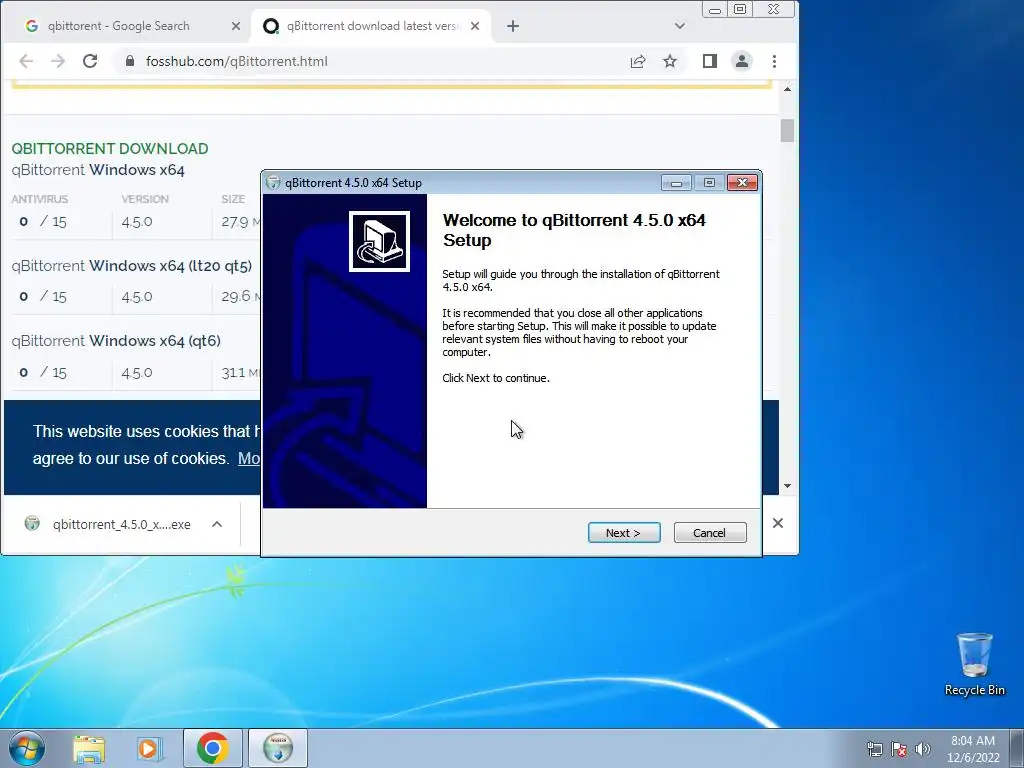
Task: Open Windows Explorer from taskbar
Action: 89,748
